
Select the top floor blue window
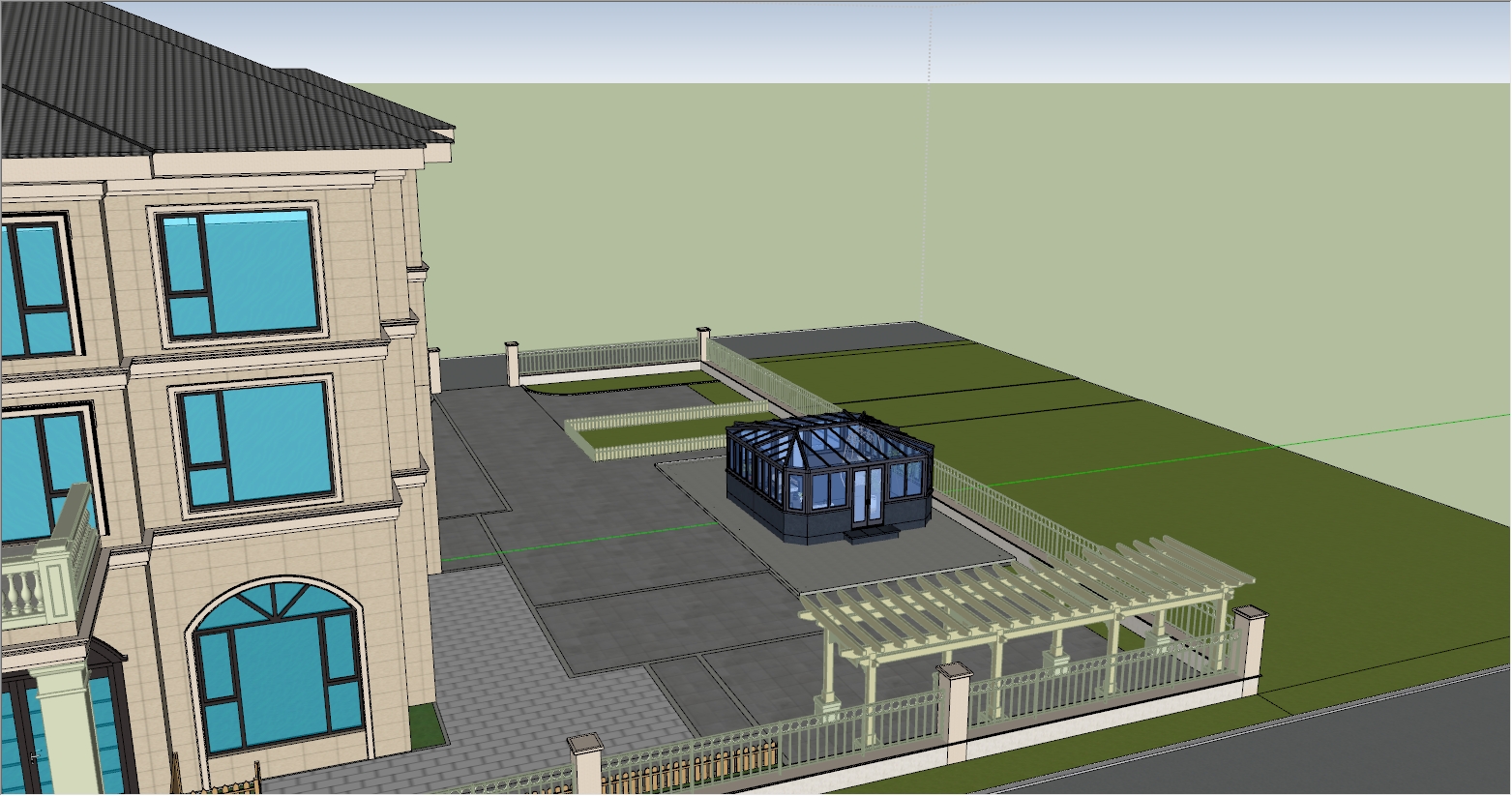tap(240, 273)
